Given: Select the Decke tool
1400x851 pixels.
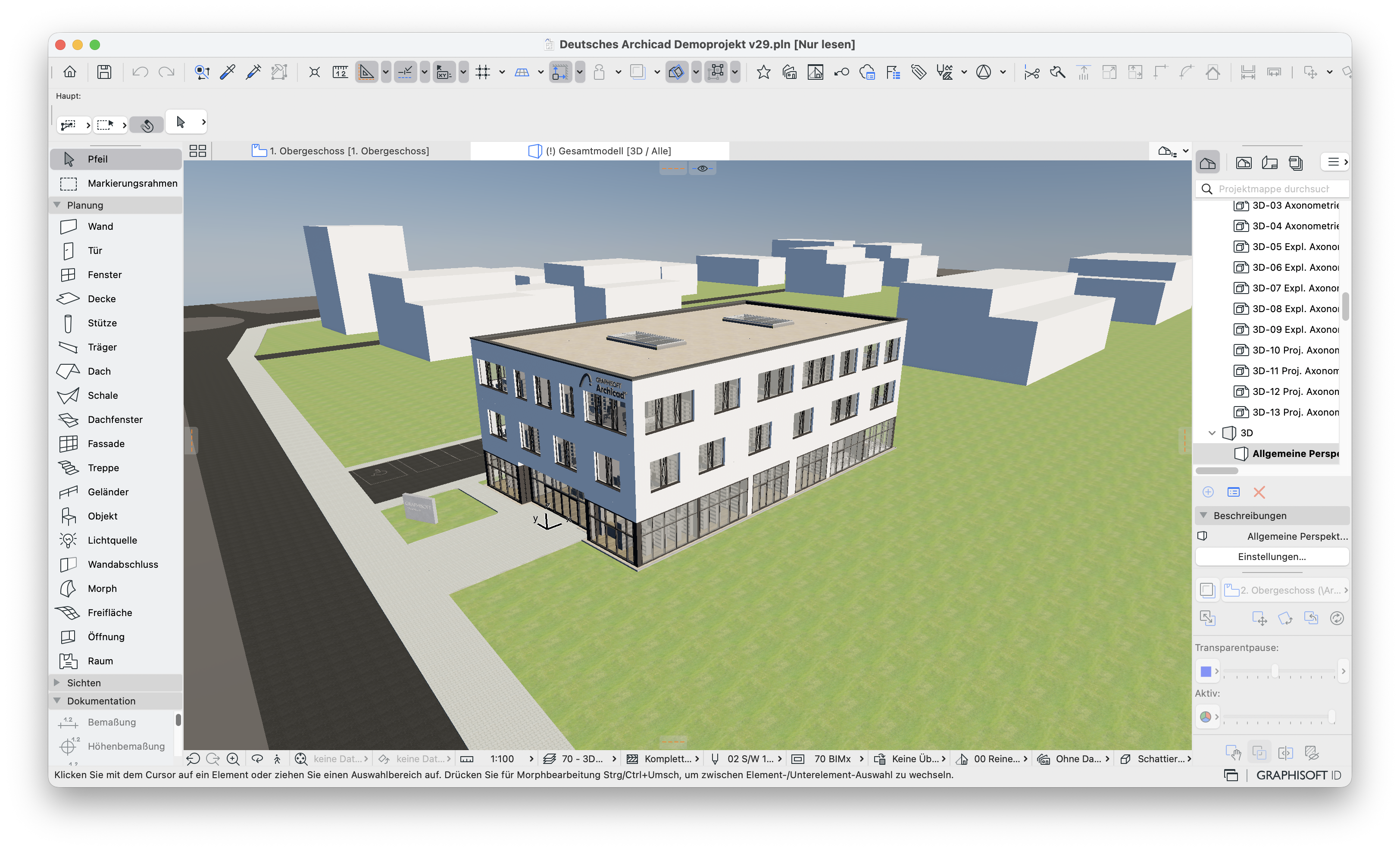Looking at the screenshot, I should coord(116,299).
